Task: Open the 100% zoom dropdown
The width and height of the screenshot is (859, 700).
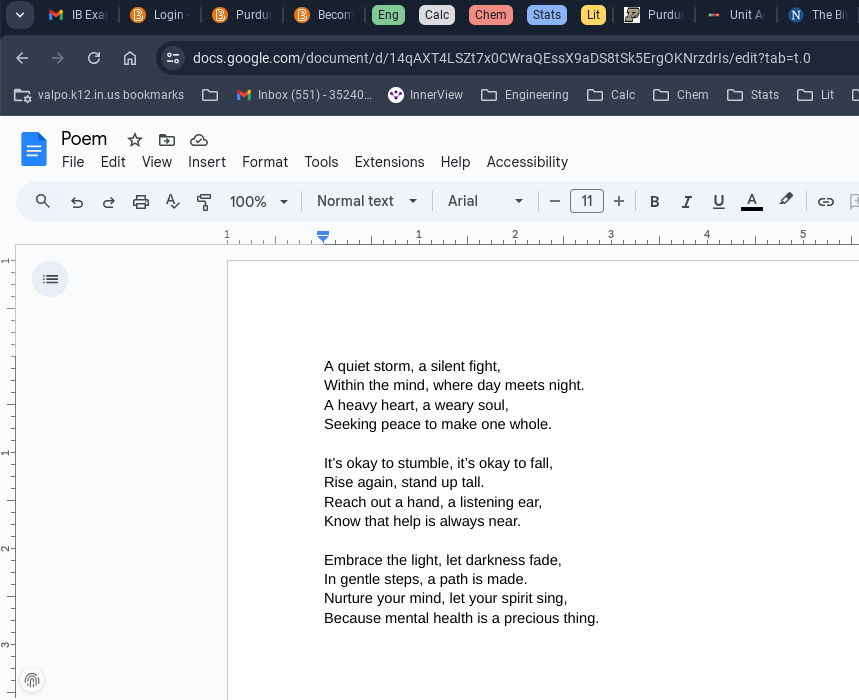Action: pyautogui.click(x=259, y=202)
